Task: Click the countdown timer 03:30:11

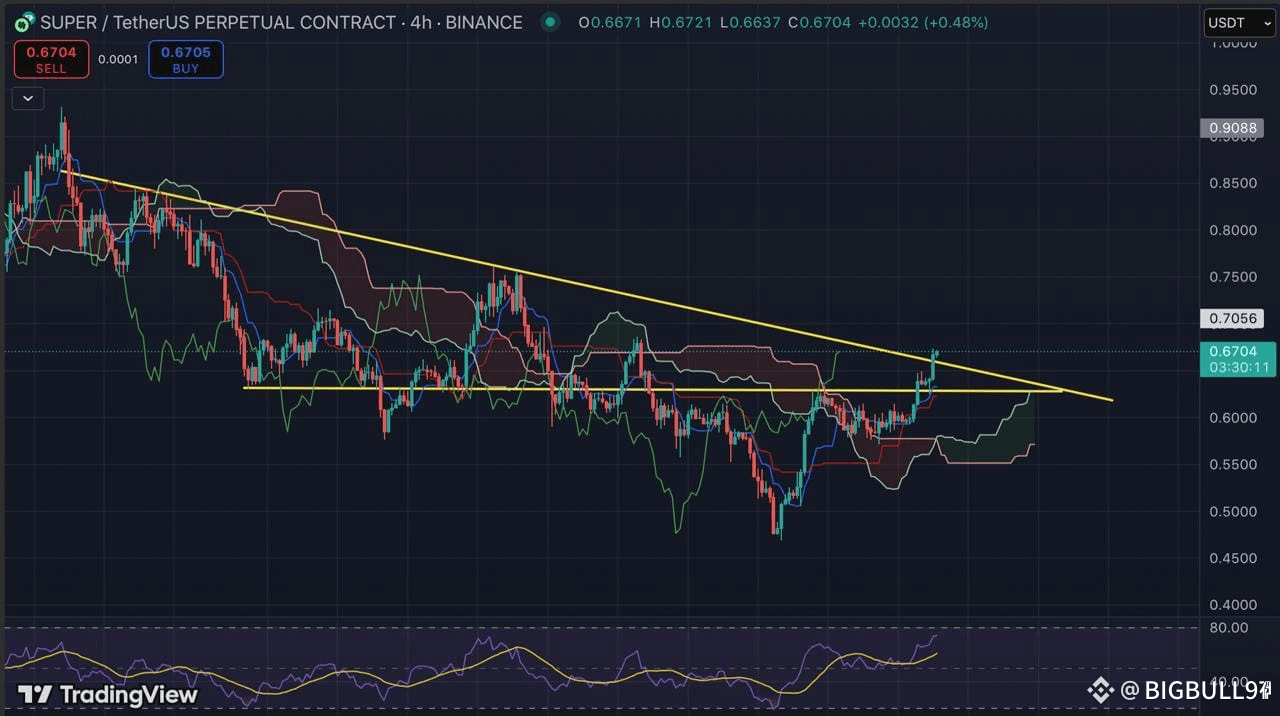Action: (1237, 367)
